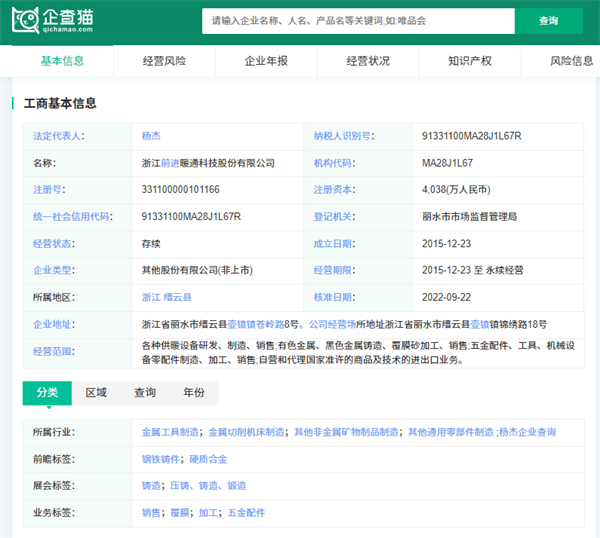This screenshot has height=538, width=600.
Task: Switch to the 年份 sub-tab
Action: click(x=194, y=393)
